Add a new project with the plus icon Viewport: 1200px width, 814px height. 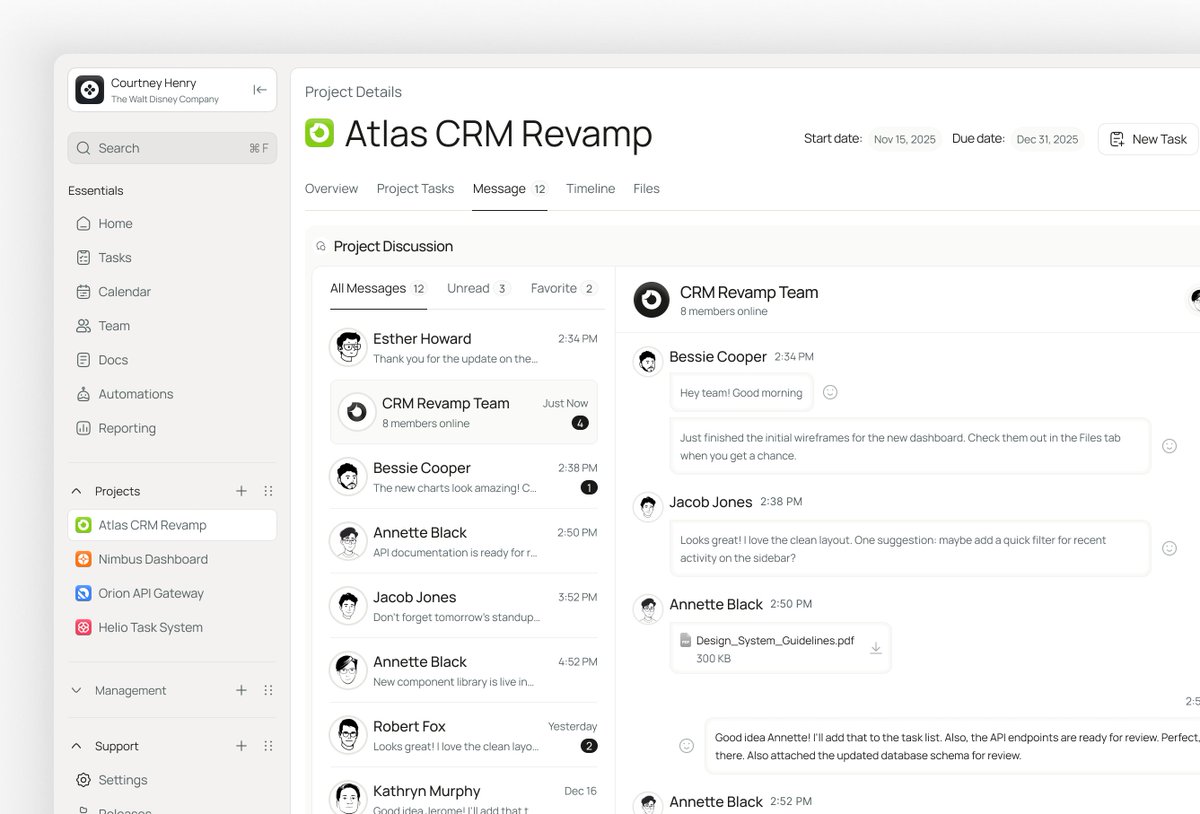point(241,491)
